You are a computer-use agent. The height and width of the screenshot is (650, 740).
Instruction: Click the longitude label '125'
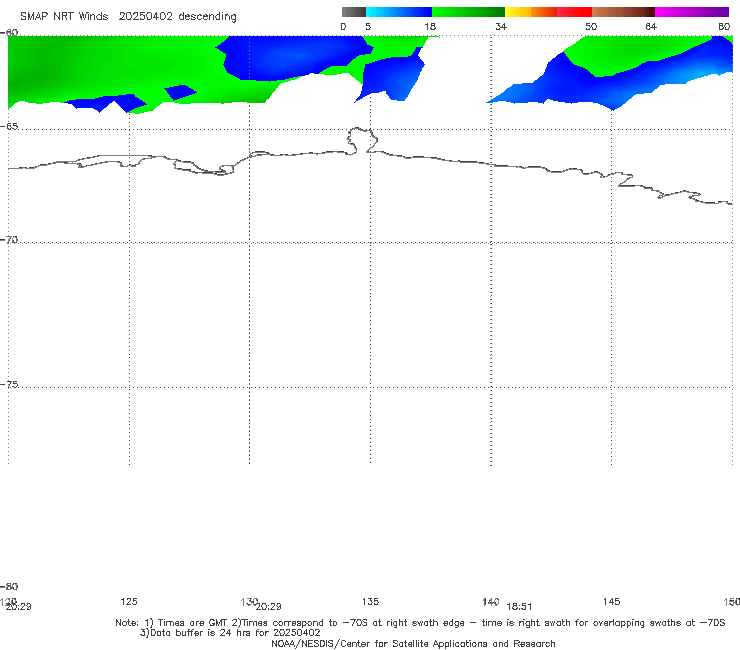129,601
